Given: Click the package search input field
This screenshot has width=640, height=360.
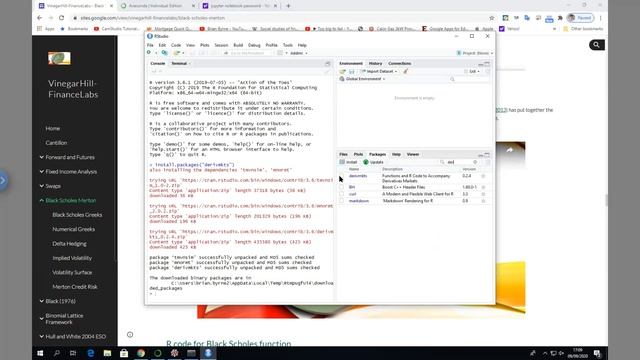Looking at the screenshot, I should point(459,162).
